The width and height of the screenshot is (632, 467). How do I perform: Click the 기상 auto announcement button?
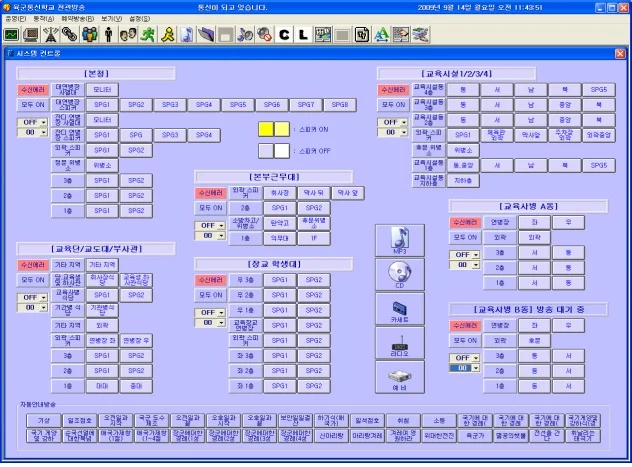44,421
